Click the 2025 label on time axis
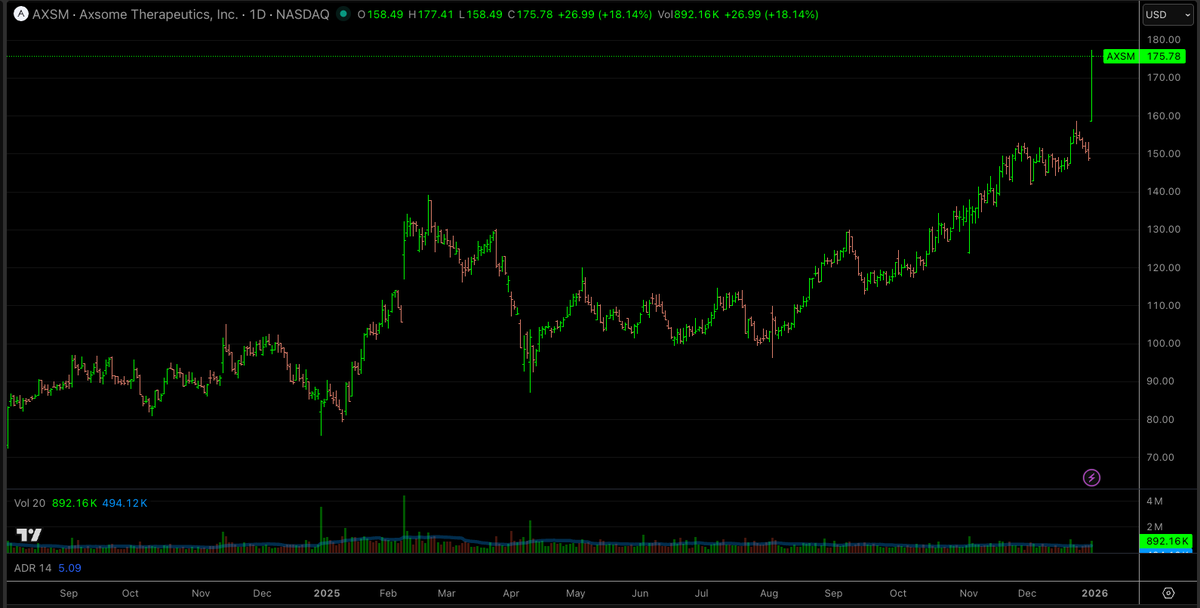The height and width of the screenshot is (608, 1200). pyautogui.click(x=326, y=593)
